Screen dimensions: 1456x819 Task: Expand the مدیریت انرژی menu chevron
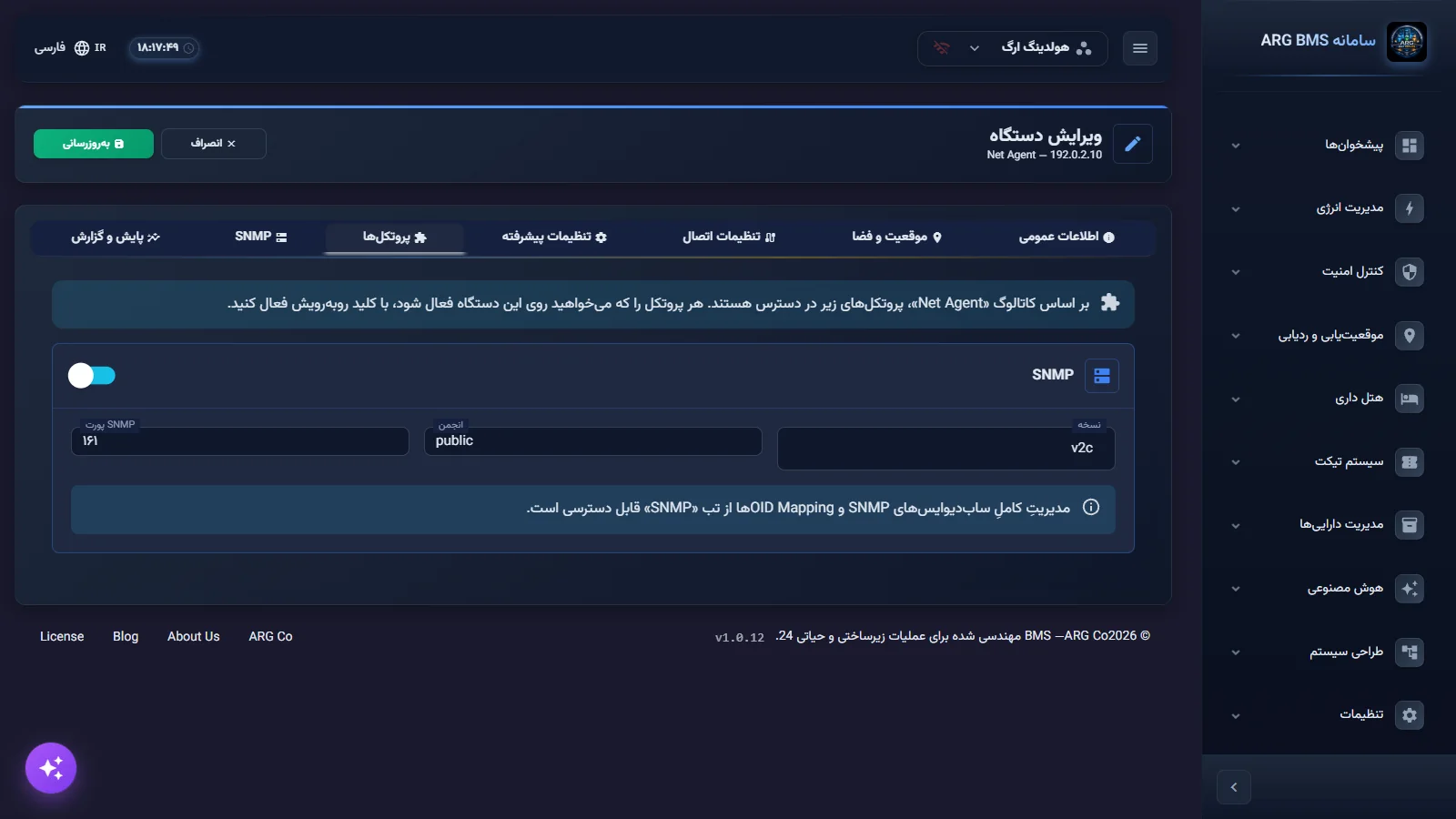point(1236,209)
